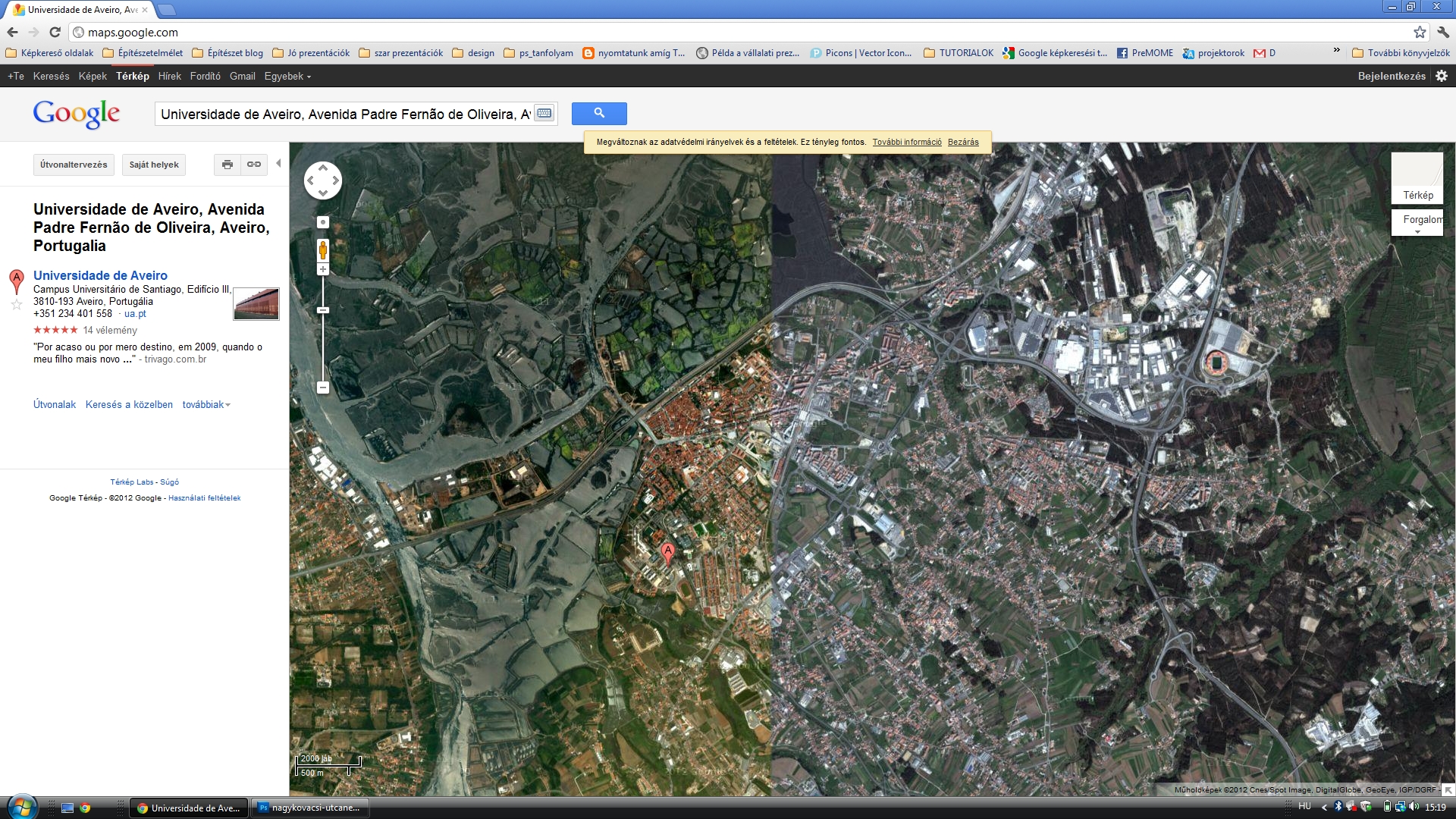Open Fordító in the Google bar

coord(206,76)
